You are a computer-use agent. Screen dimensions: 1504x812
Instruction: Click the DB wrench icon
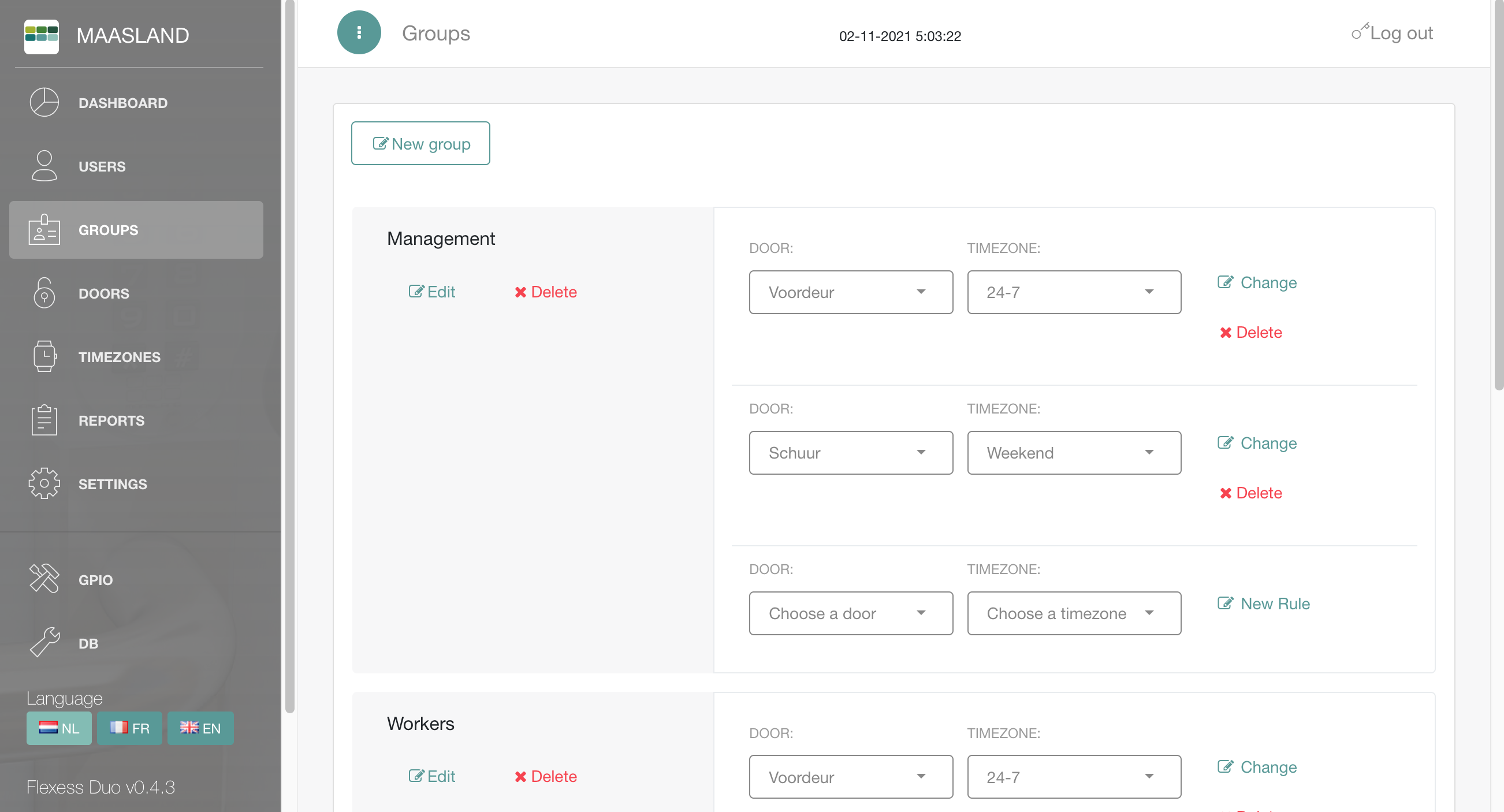(x=44, y=643)
